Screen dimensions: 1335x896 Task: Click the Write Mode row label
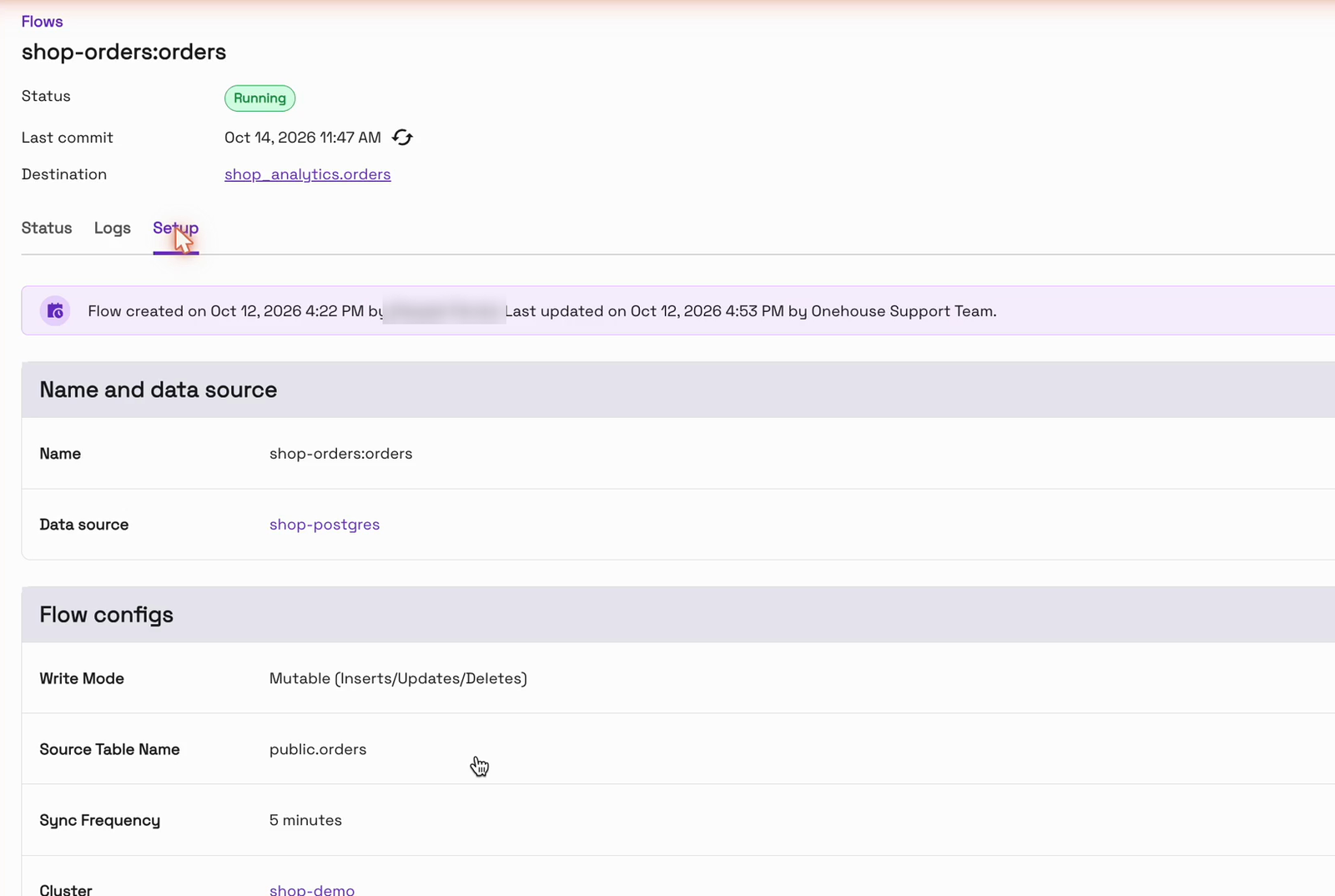coord(82,679)
